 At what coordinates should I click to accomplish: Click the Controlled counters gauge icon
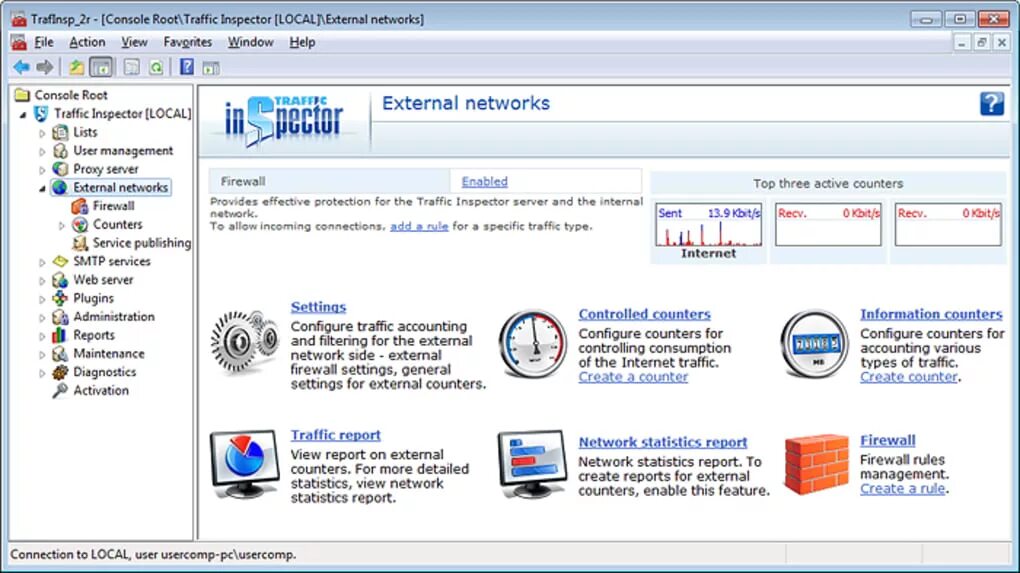533,344
